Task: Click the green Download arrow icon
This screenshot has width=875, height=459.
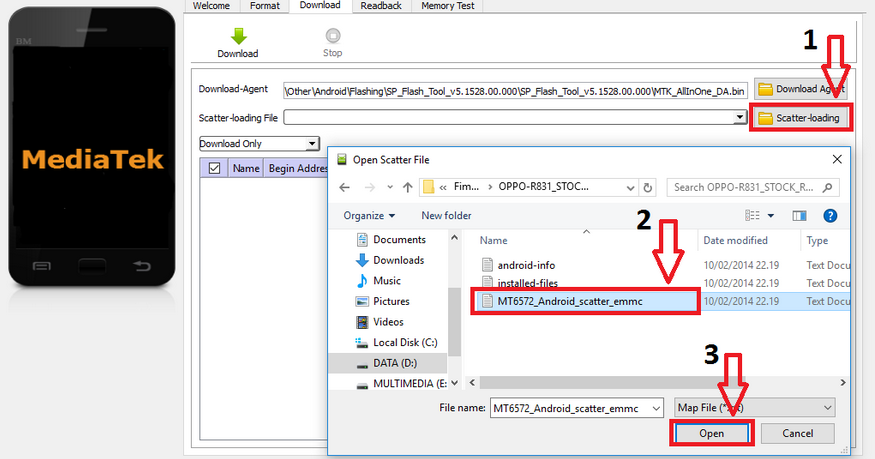Action: tap(239, 36)
